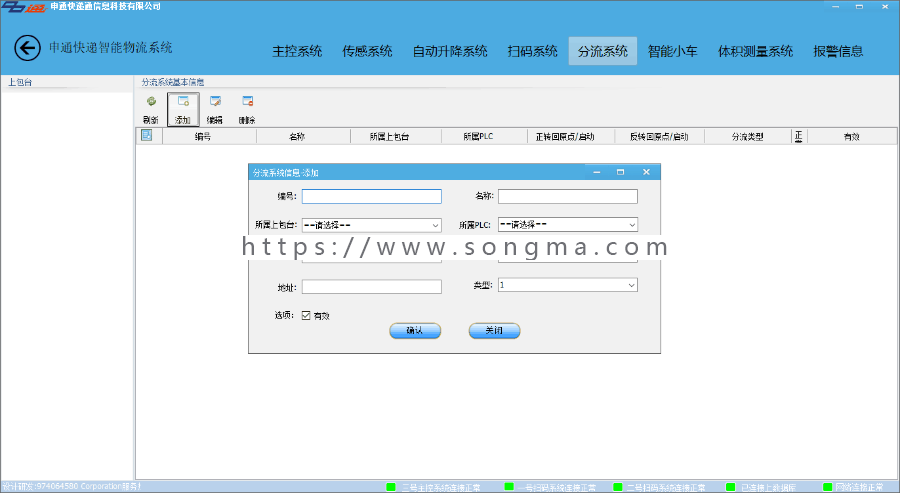Click the 名称 column header in the grid
900x493 pixels.
click(303, 137)
